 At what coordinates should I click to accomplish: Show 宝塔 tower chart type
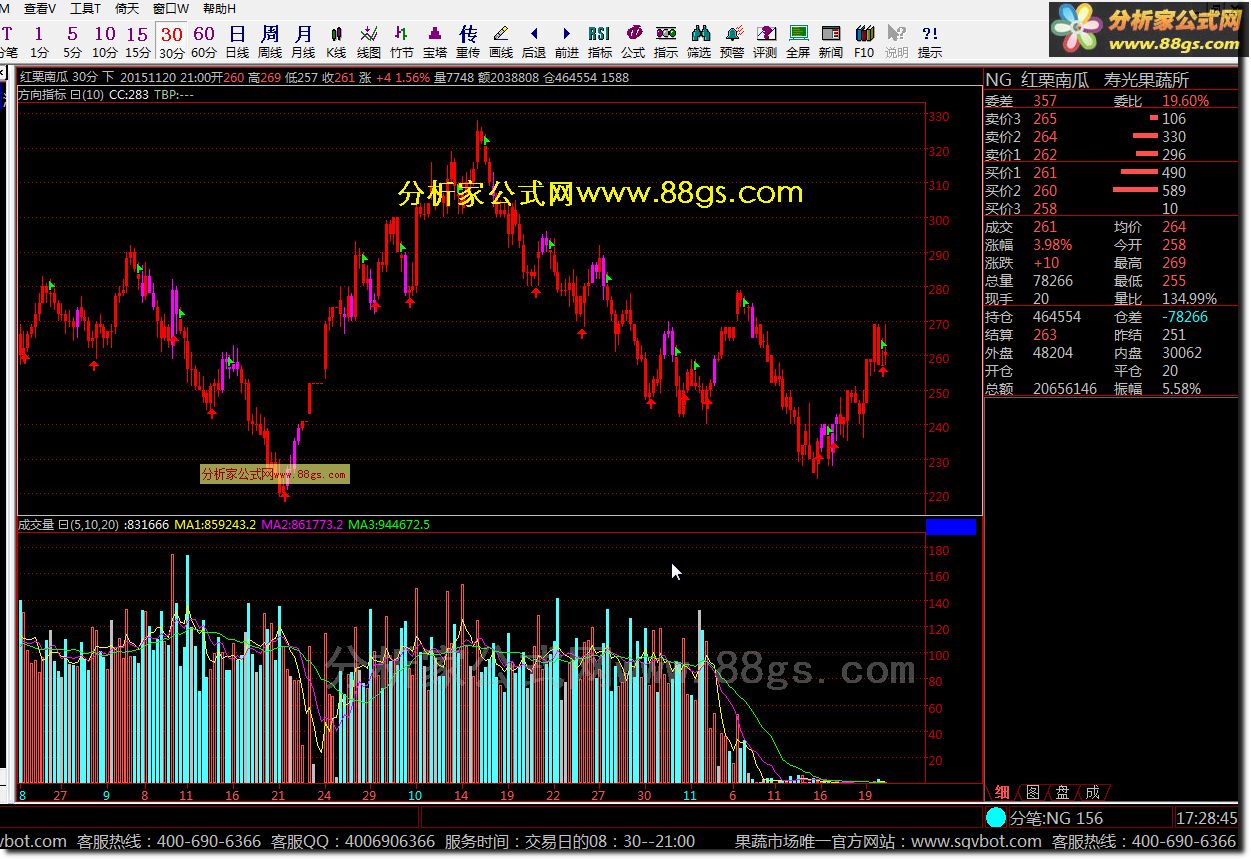(x=435, y=42)
